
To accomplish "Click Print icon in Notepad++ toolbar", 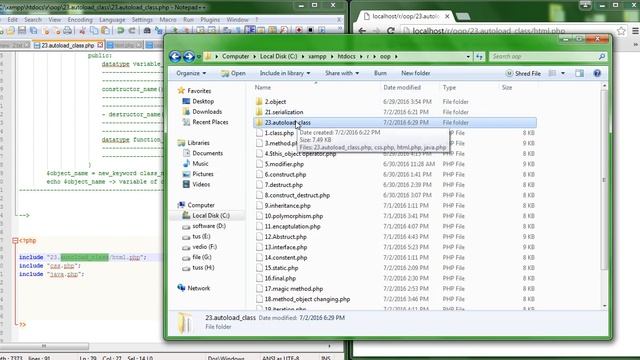I will point(68,31).
